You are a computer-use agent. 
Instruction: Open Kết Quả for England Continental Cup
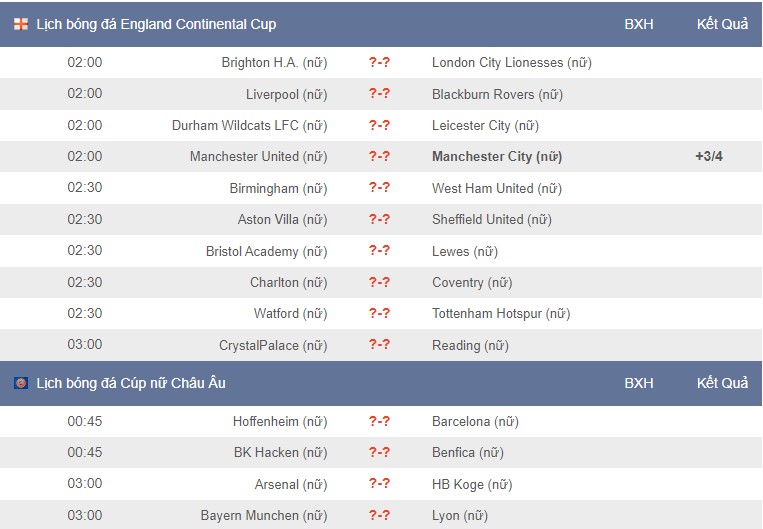[722, 24]
